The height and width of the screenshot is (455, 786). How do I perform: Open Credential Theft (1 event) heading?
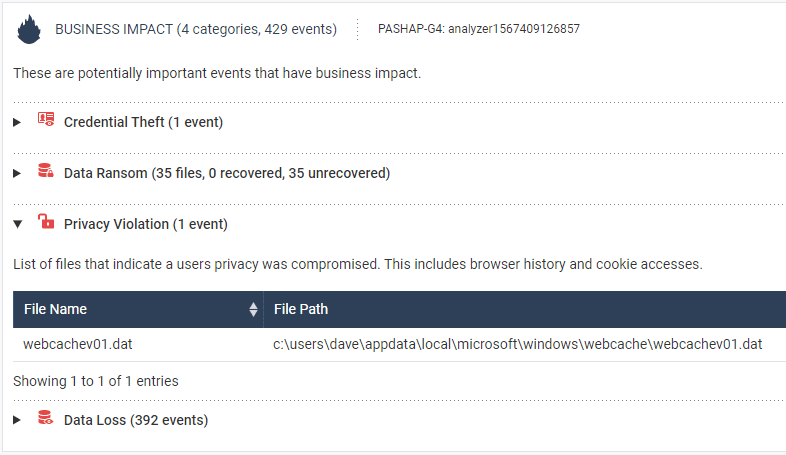(143, 122)
